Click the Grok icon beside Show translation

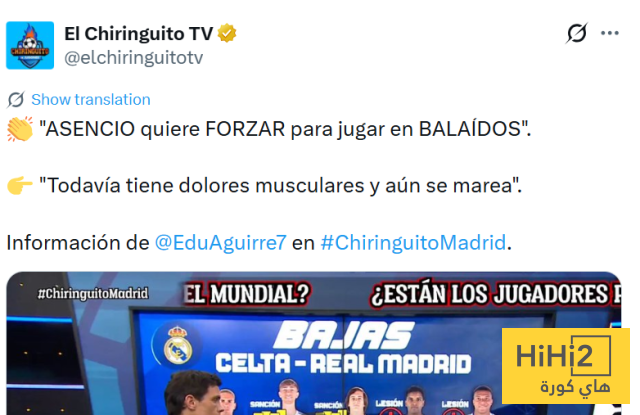(16, 100)
